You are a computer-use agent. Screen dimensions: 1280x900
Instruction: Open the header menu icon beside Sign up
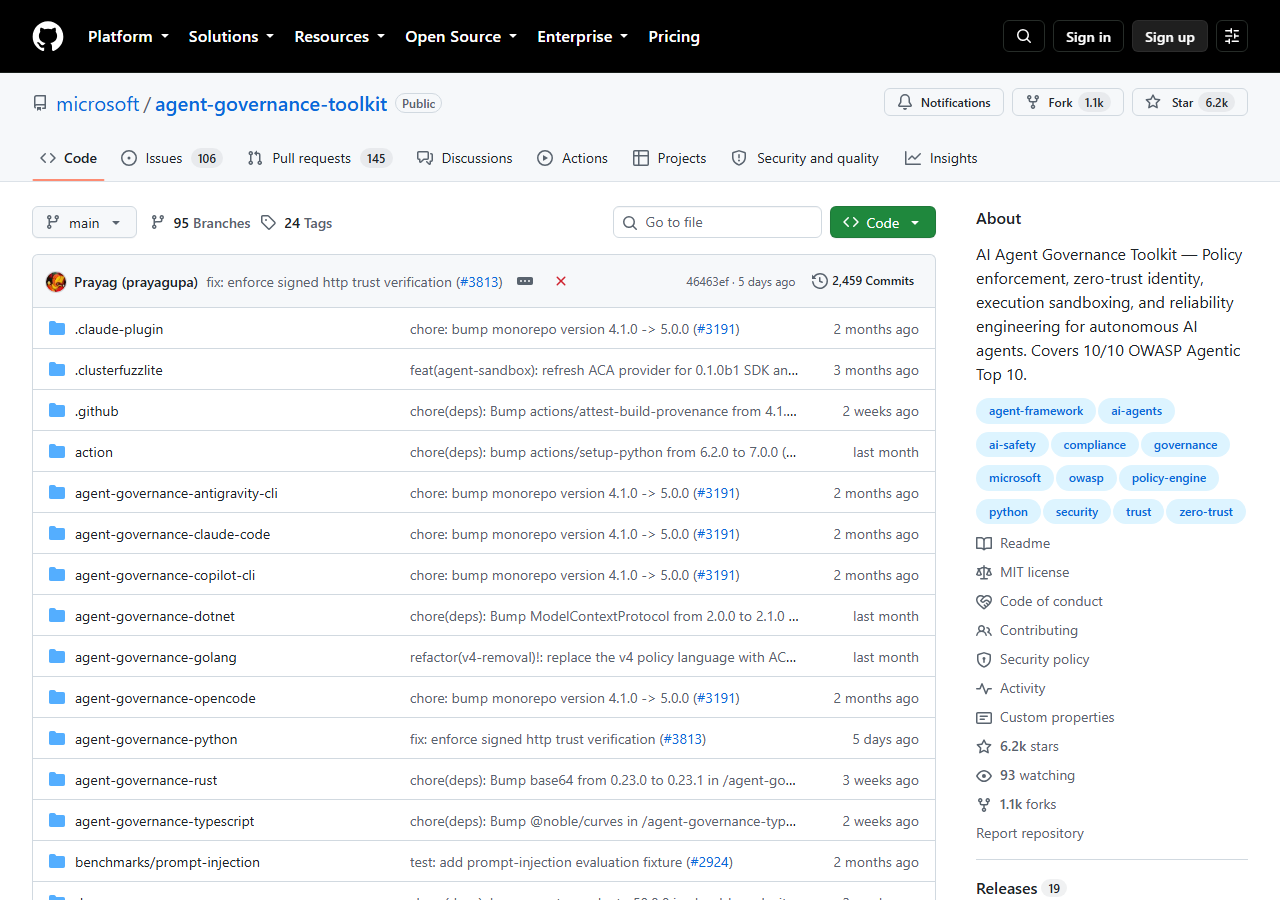coord(1232,36)
